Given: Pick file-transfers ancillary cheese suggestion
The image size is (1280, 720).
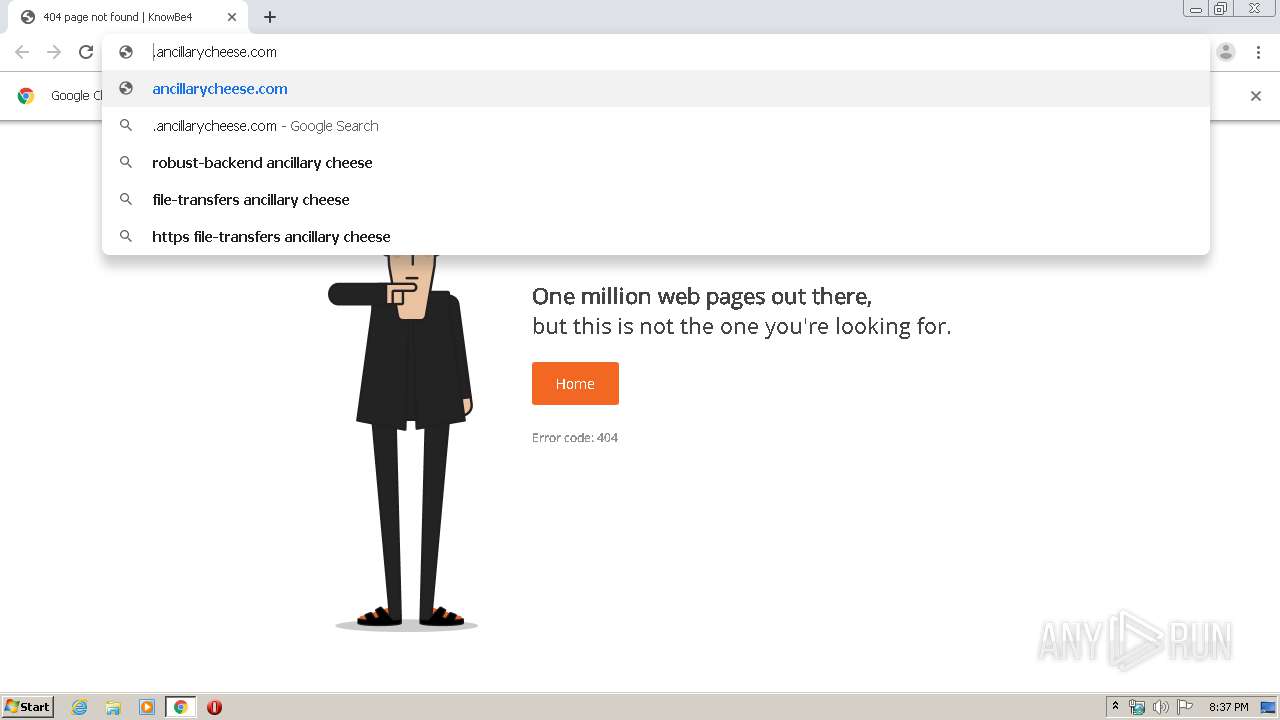Looking at the screenshot, I should pos(655,200).
